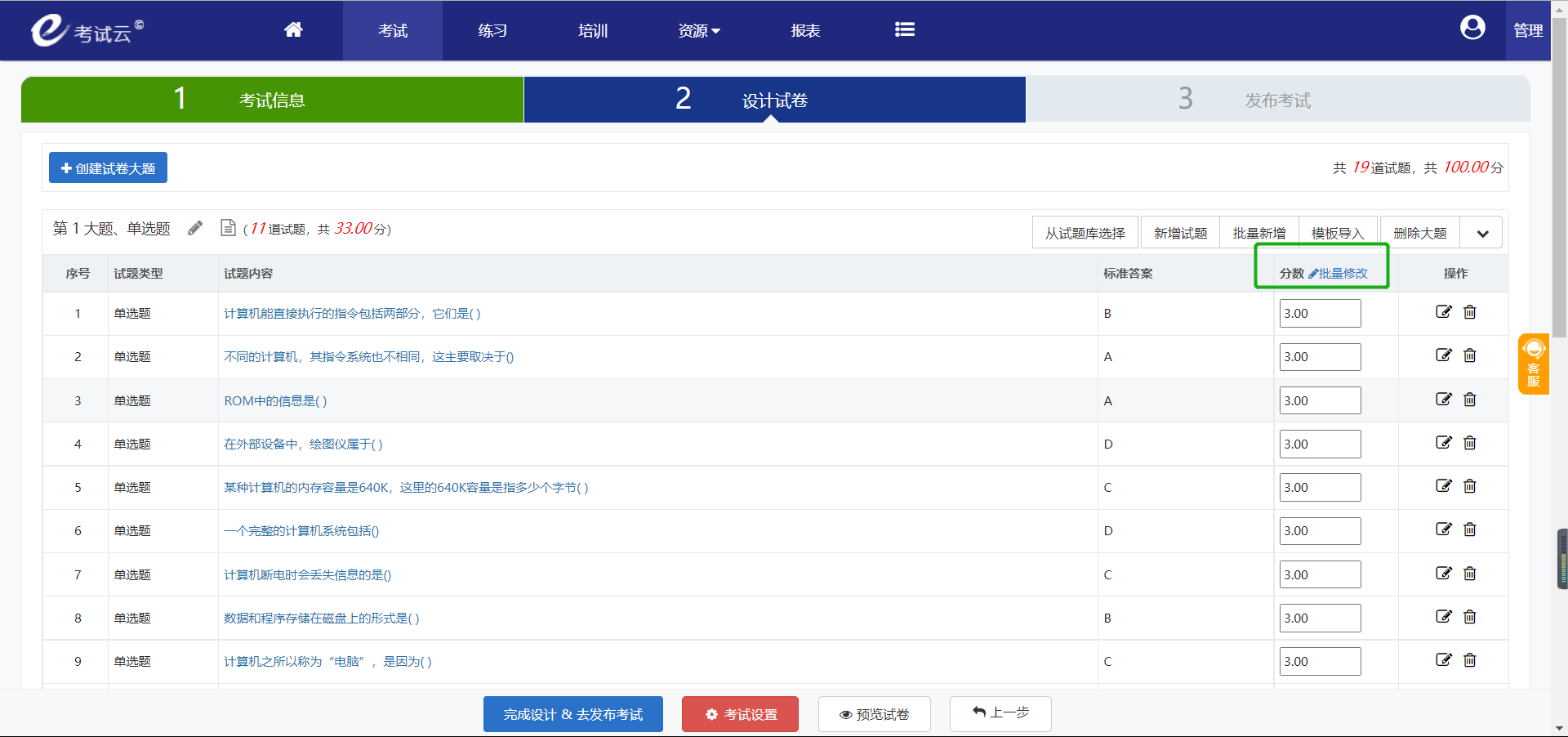1568x737 pixels.
Task: Delete question 8 with trash icon
Action: coord(1470,616)
